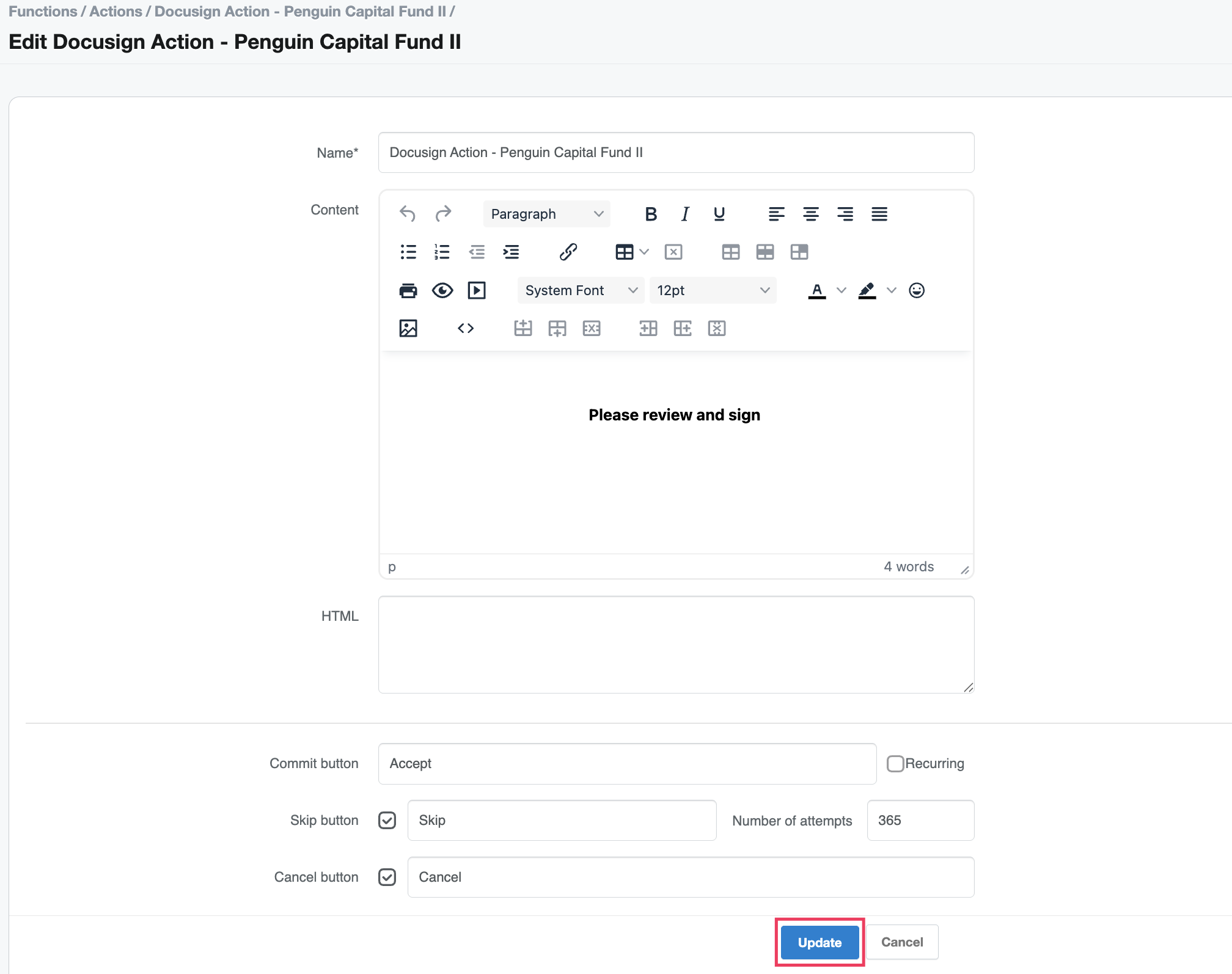Image resolution: width=1232 pixels, height=974 pixels.
Task: Click the Bold formatting icon
Action: [x=651, y=214]
